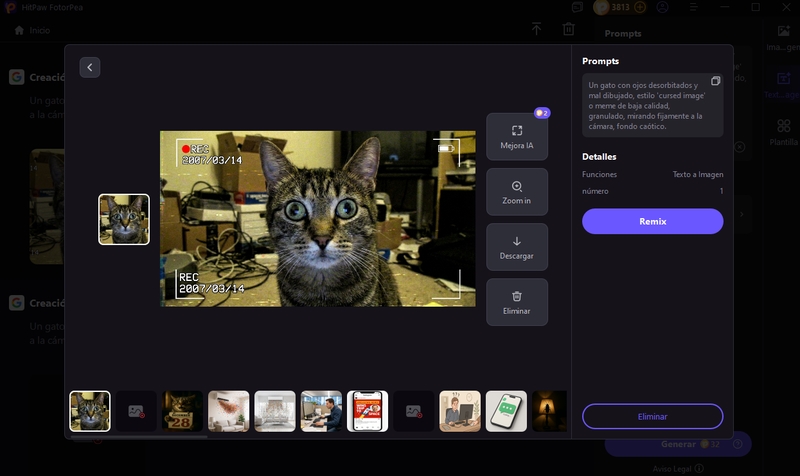
Task: Open the number 28 thumbnail in the filmstrip
Action: point(182,411)
